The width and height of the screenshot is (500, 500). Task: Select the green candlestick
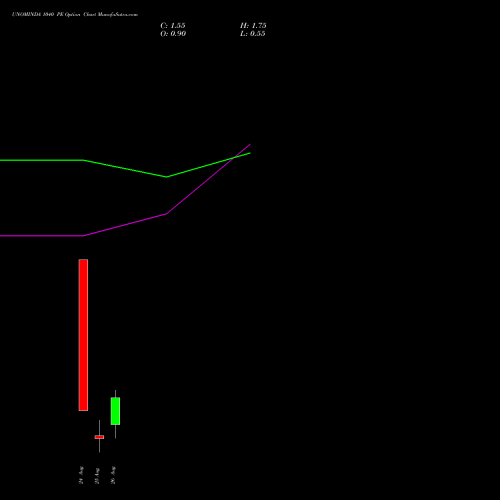click(115, 411)
